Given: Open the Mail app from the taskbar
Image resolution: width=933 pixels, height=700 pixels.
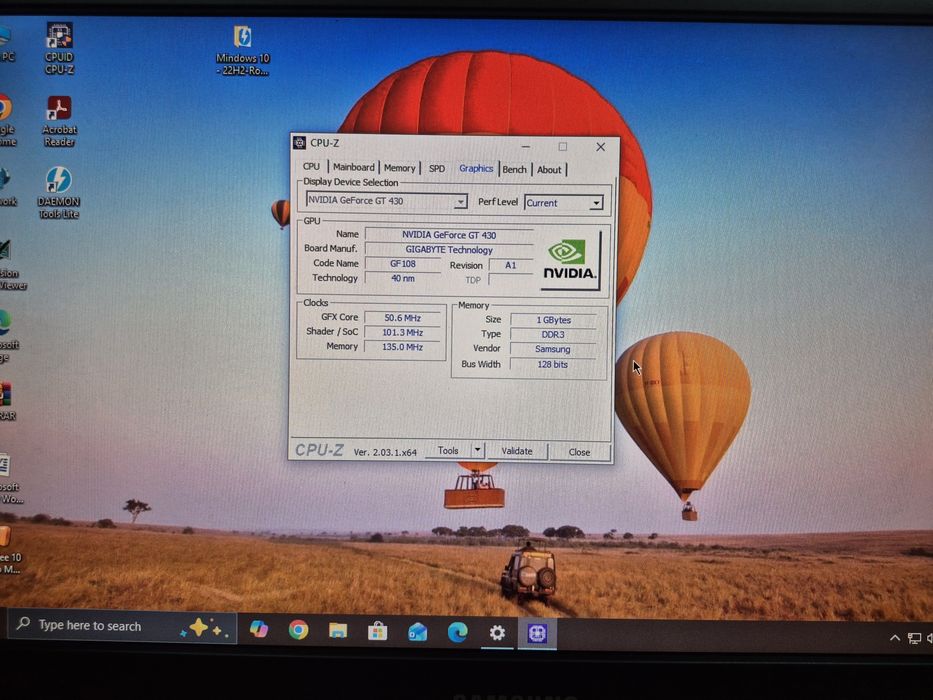Looking at the screenshot, I should pos(417,632).
